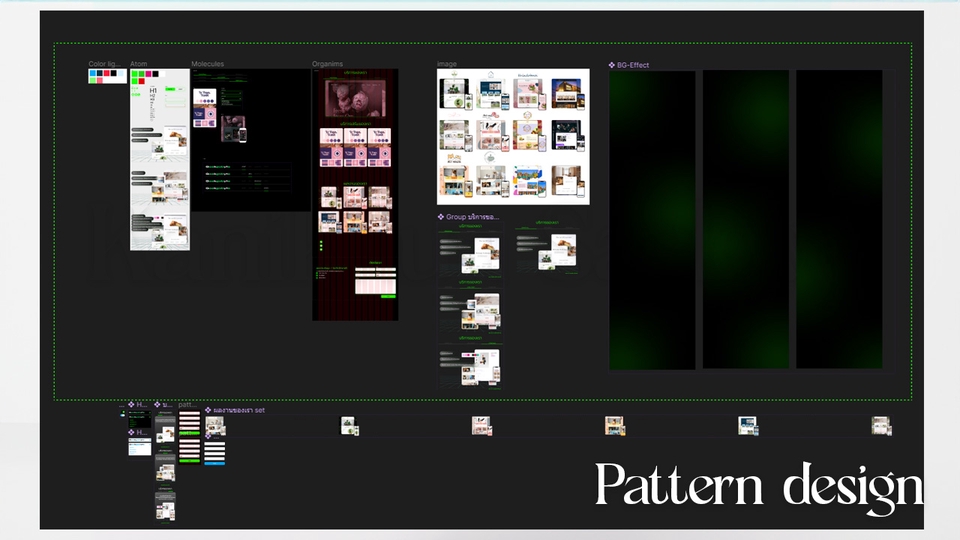Select the dark building mockup in image frame

tap(568, 93)
